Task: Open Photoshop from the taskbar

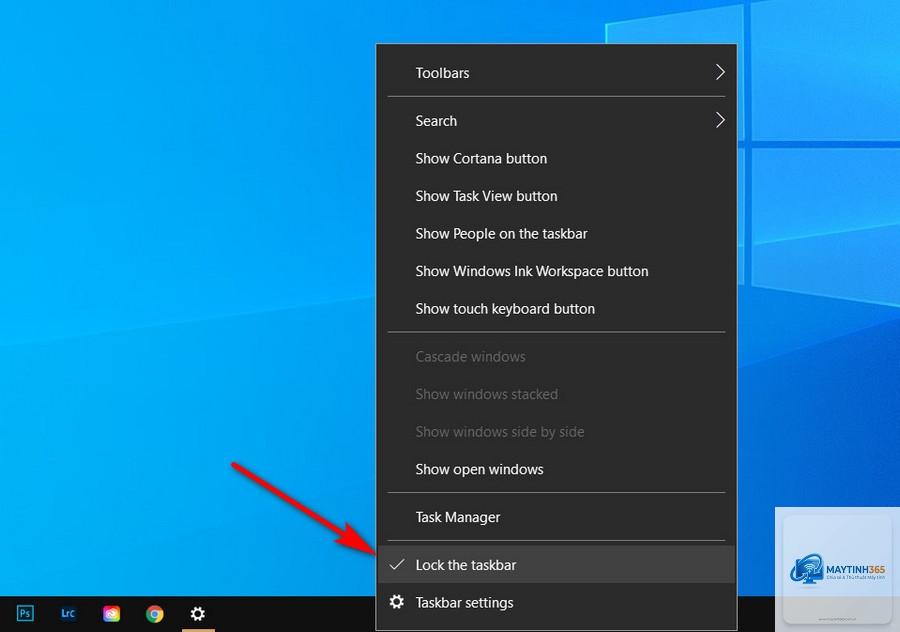Action: coord(25,614)
